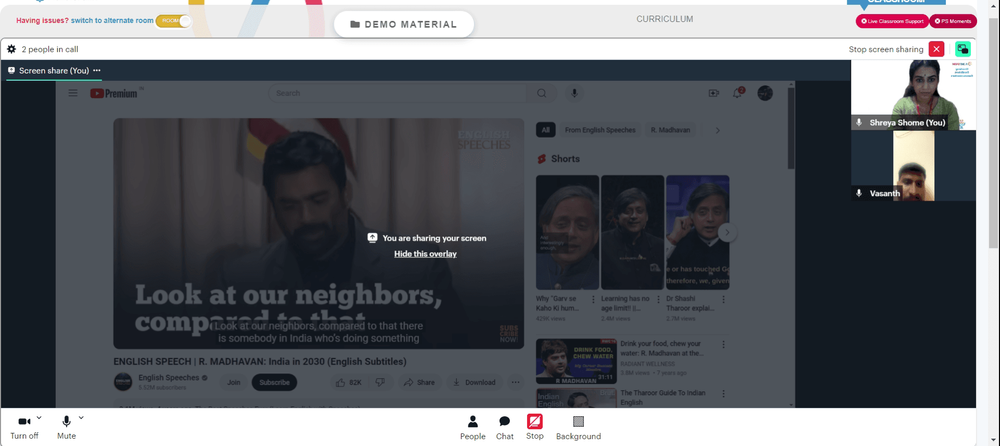The image size is (1000, 446).
Task: Click the Subscribe button
Action: pyautogui.click(x=274, y=382)
